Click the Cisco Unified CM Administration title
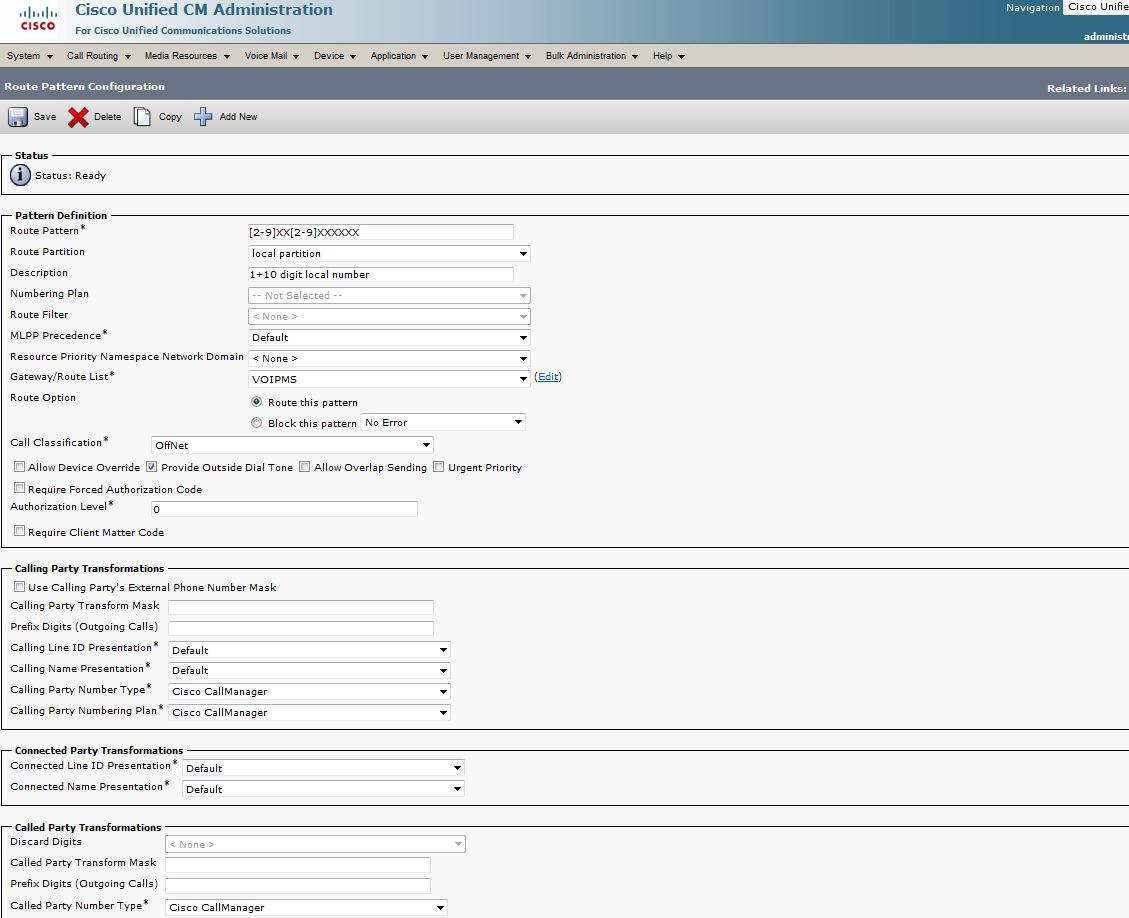Screen dimensions: 1129x918 click(x=204, y=10)
